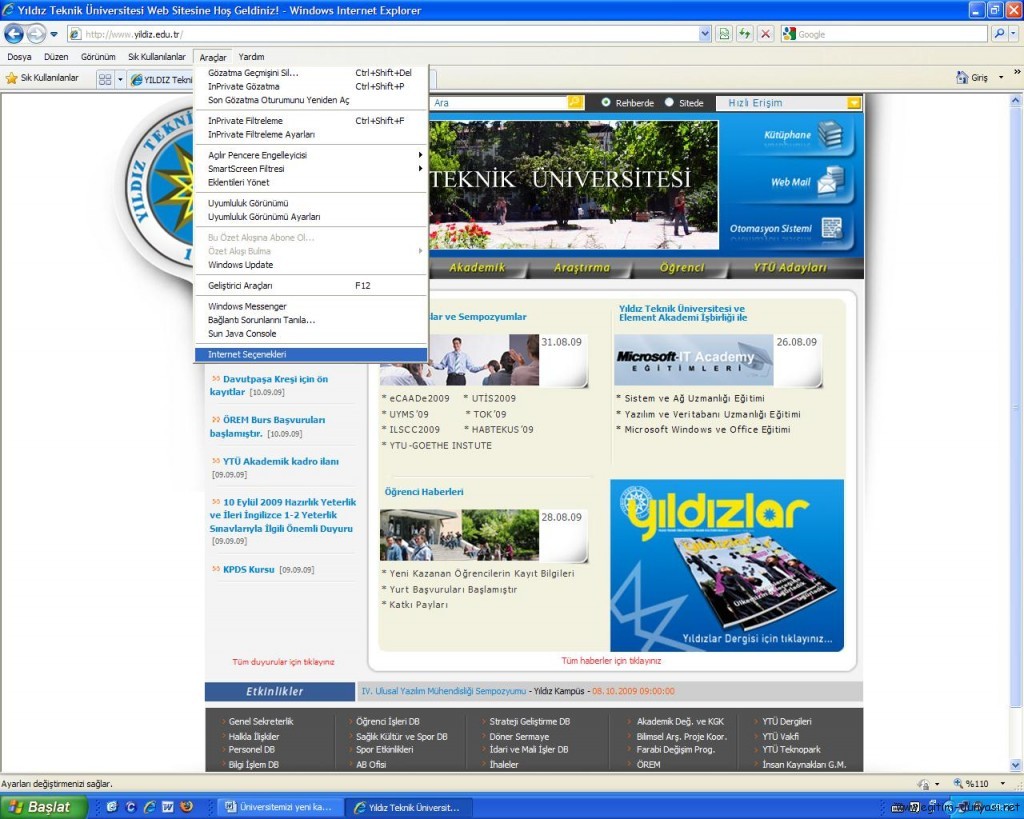1024x819 pixels.
Task: Select Eklentileri Yönet menu entry
Action: [x=238, y=182]
